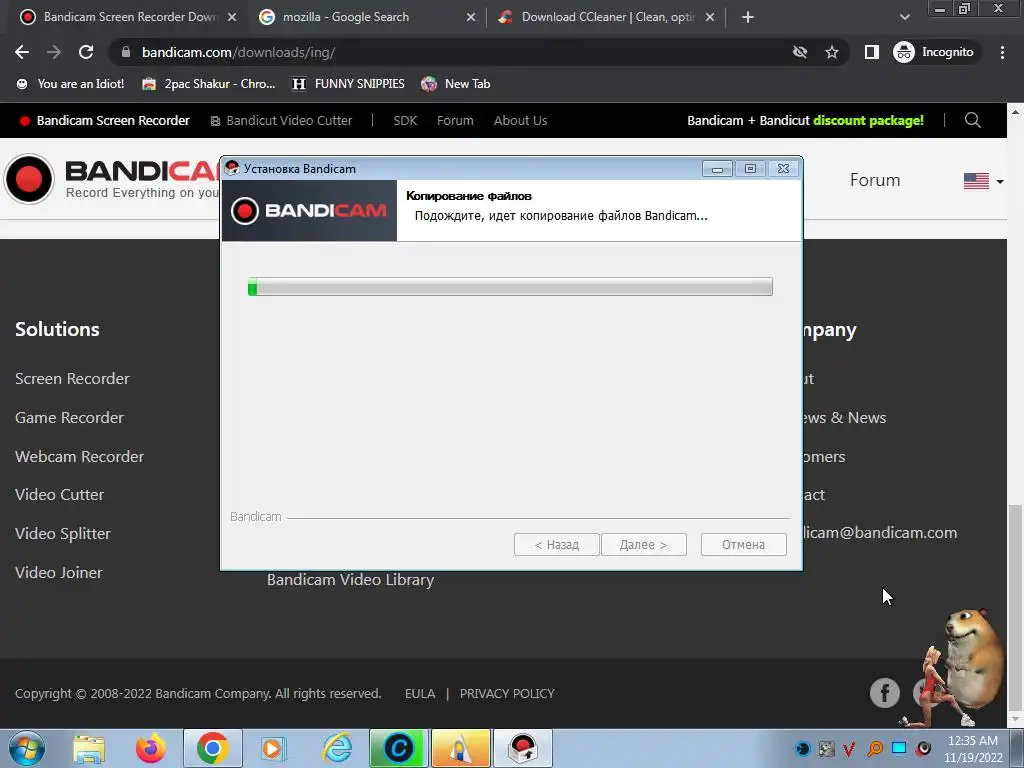Open Windows Explorer from taskbar

point(89,748)
